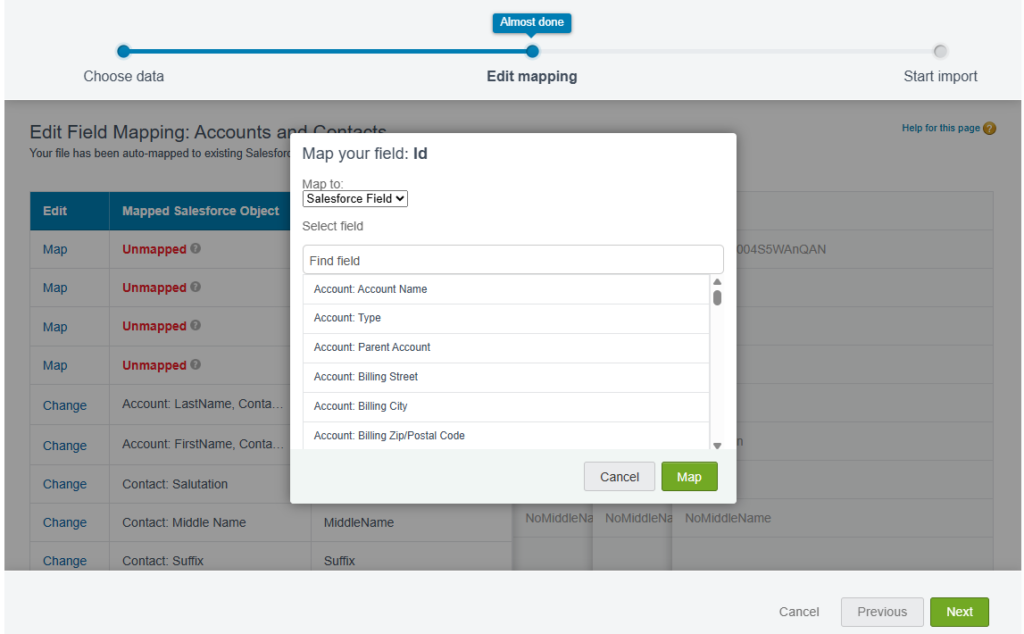Select Account: Billing City field
1024x634 pixels.
(x=506, y=406)
